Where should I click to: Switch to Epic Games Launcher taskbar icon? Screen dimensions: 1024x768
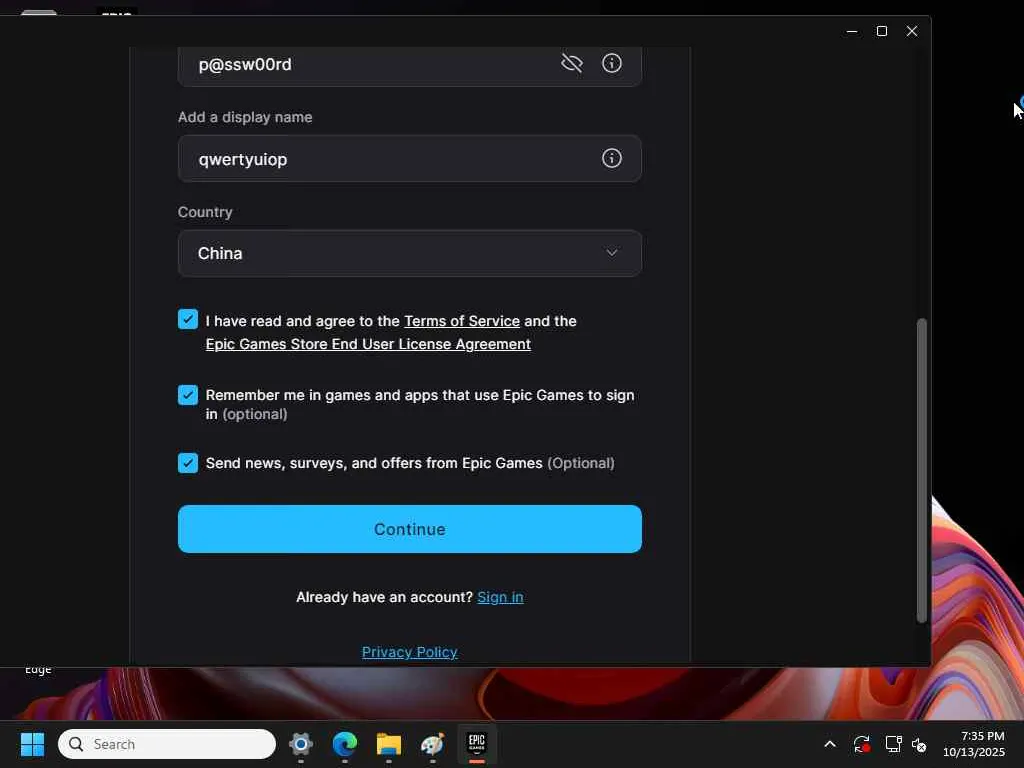(x=477, y=744)
